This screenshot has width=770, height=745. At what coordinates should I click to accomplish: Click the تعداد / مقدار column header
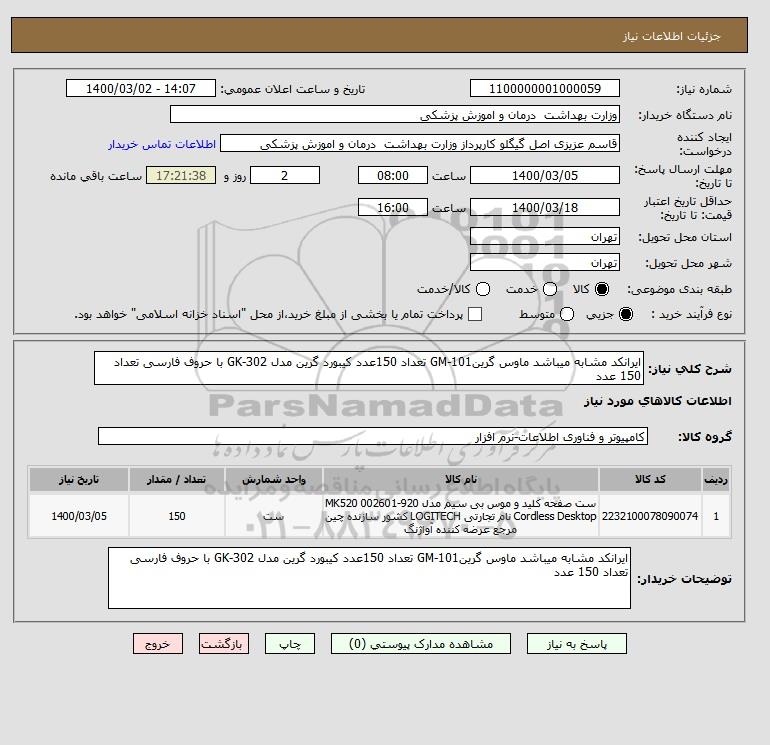coord(177,479)
